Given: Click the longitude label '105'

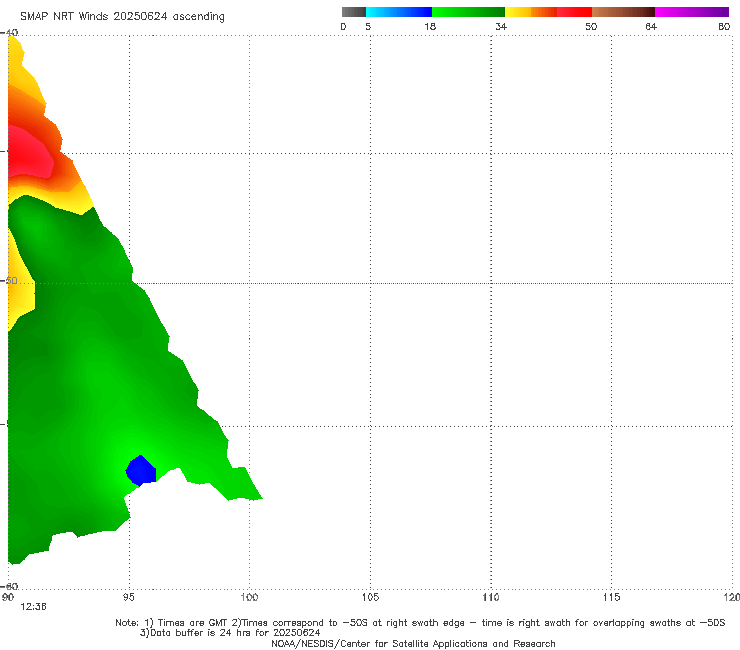Looking at the screenshot, I should [x=370, y=598].
